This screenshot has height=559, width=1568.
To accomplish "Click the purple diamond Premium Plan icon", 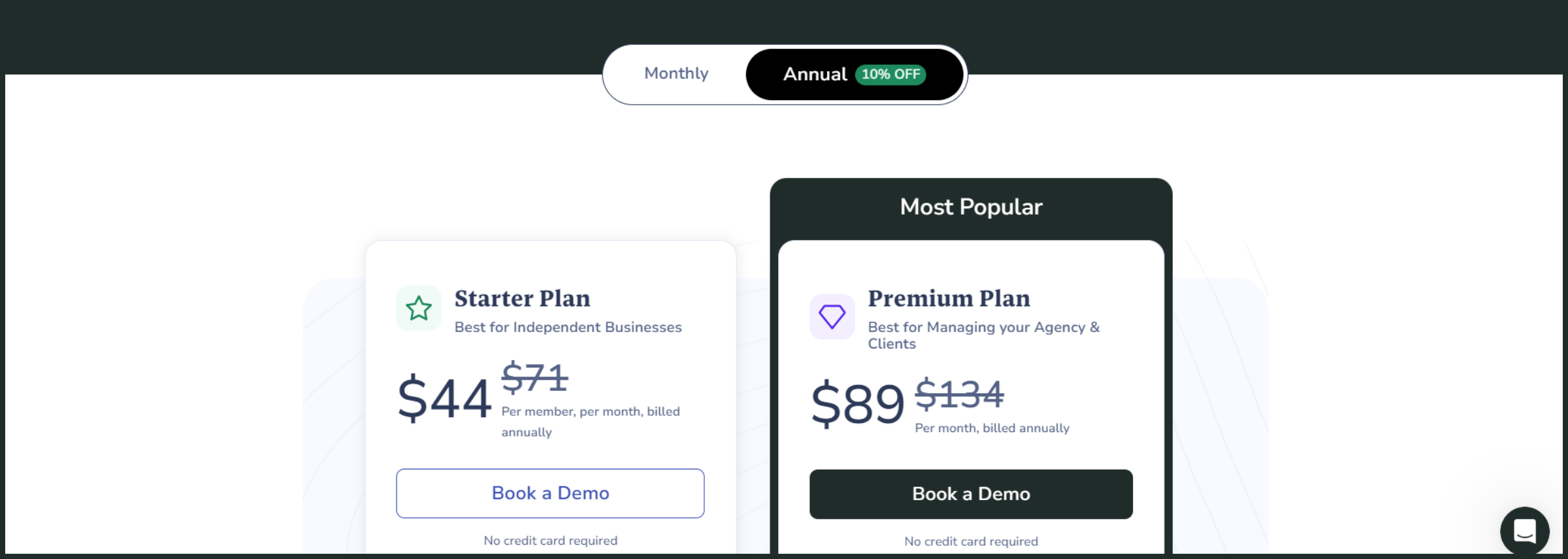I will tap(832, 316).
